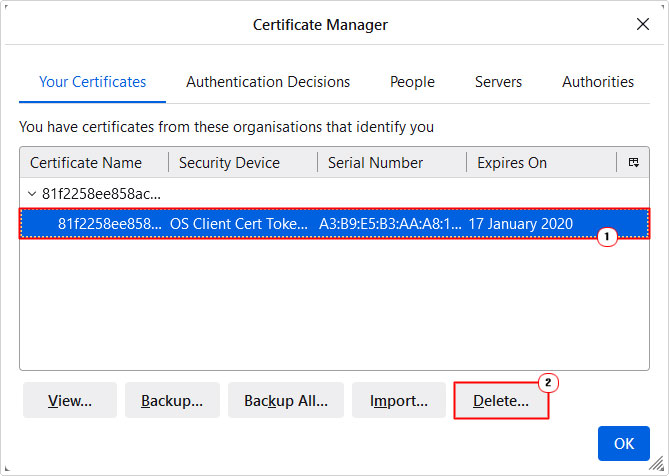Delete the selected certificate

[501, 401]
